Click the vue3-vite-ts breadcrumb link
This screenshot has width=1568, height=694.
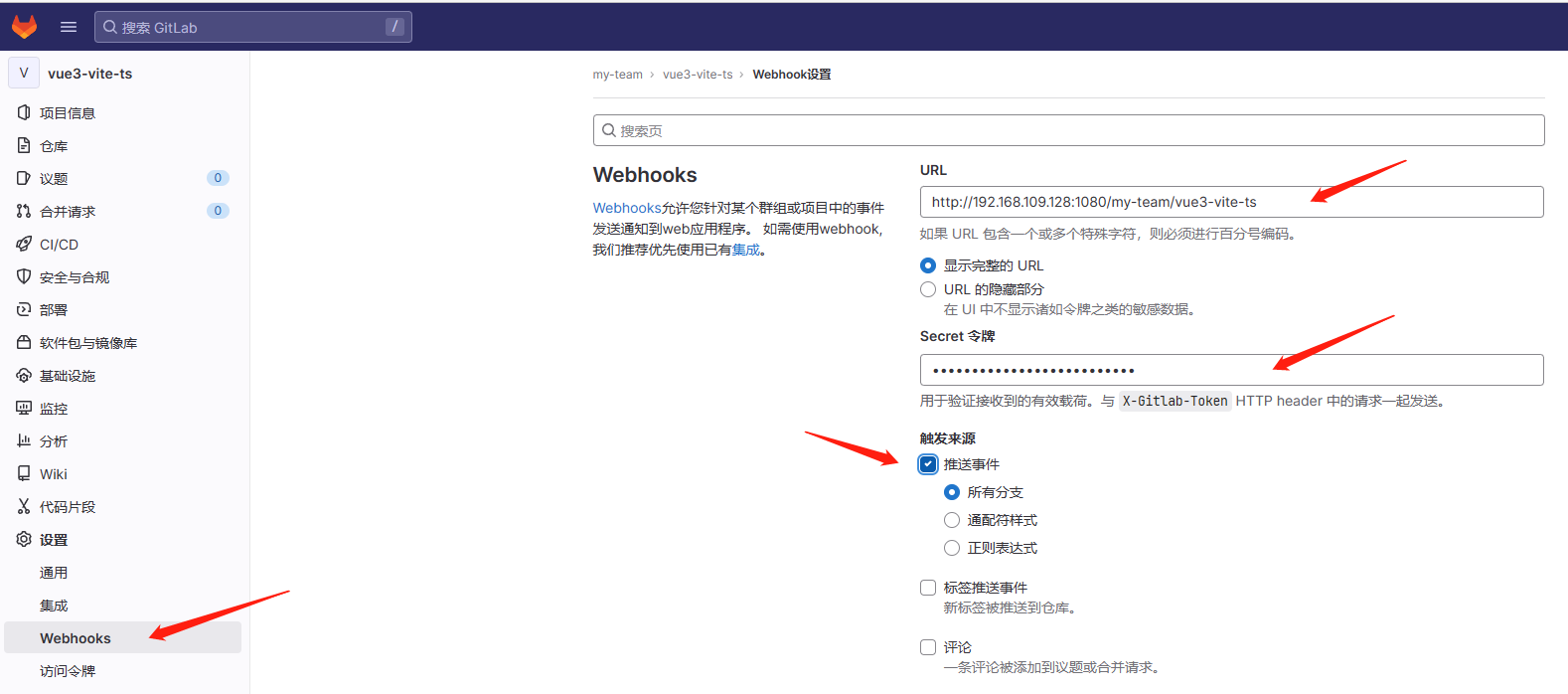tap(698, 75)
